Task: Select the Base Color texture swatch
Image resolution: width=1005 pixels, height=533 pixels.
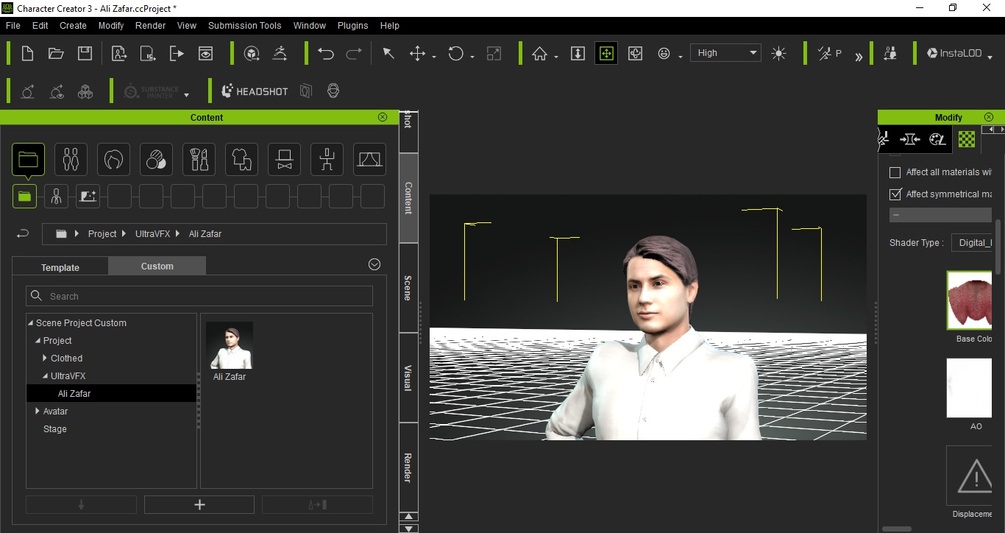Action: tap(969, 300)
